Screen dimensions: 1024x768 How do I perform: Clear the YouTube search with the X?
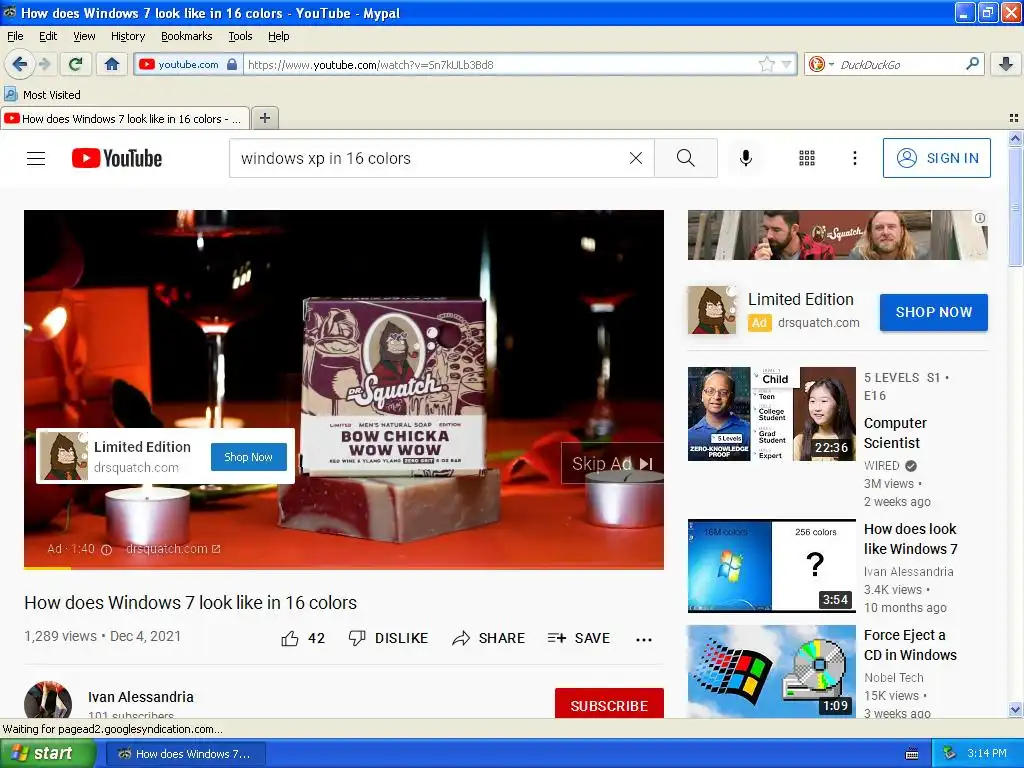[x=635, y=158]
